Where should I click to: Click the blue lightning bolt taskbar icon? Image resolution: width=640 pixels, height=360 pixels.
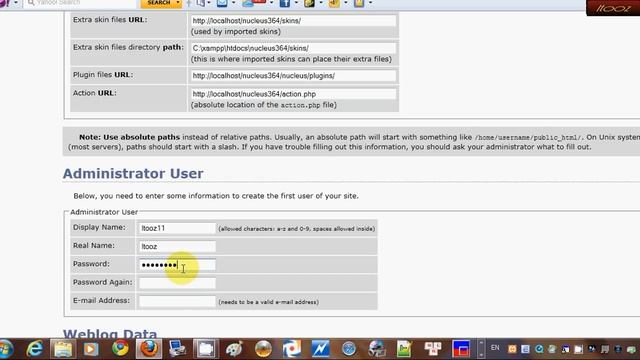[320, 349]
